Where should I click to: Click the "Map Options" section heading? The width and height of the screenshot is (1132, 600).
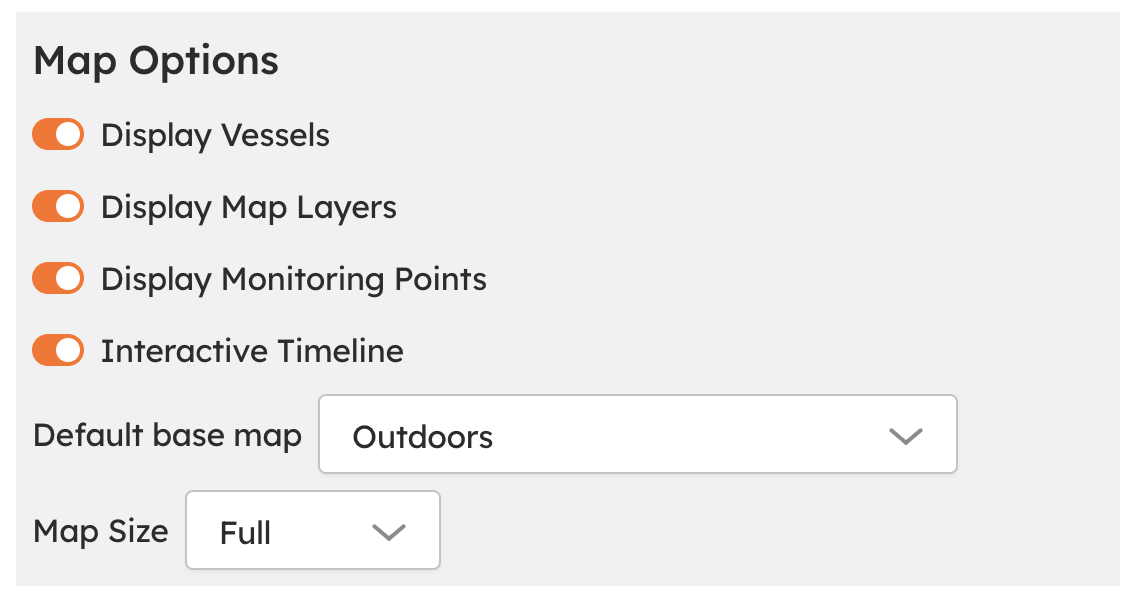pyautogui.click(x=156, y=61)
